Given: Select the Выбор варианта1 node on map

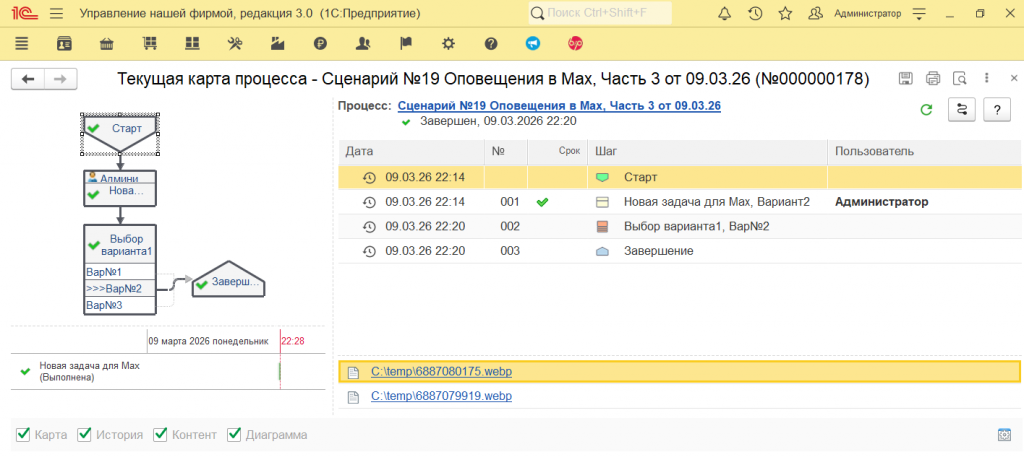Looking at the screenshot, I should pos(120,244).
